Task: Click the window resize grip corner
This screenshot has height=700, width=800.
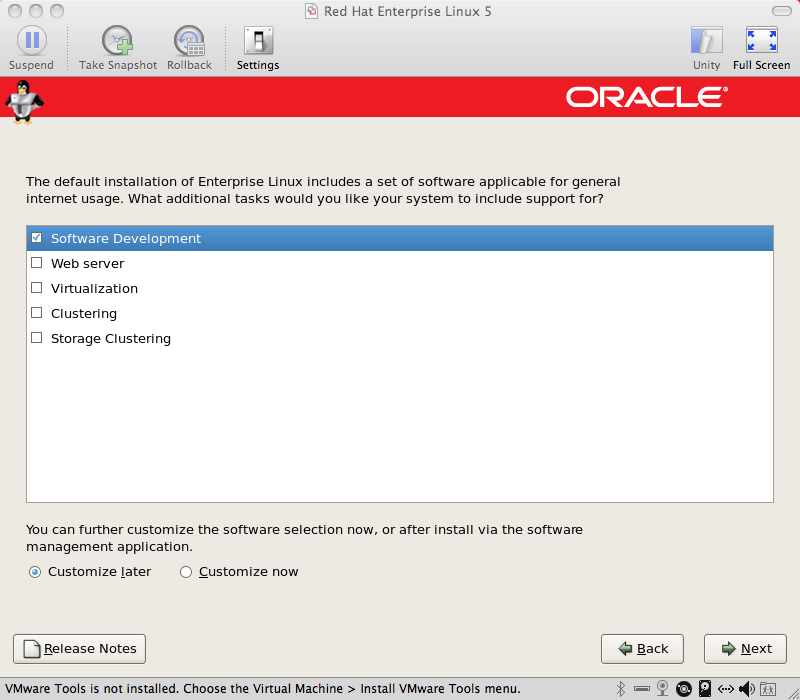Action: [x=794, y=694]
